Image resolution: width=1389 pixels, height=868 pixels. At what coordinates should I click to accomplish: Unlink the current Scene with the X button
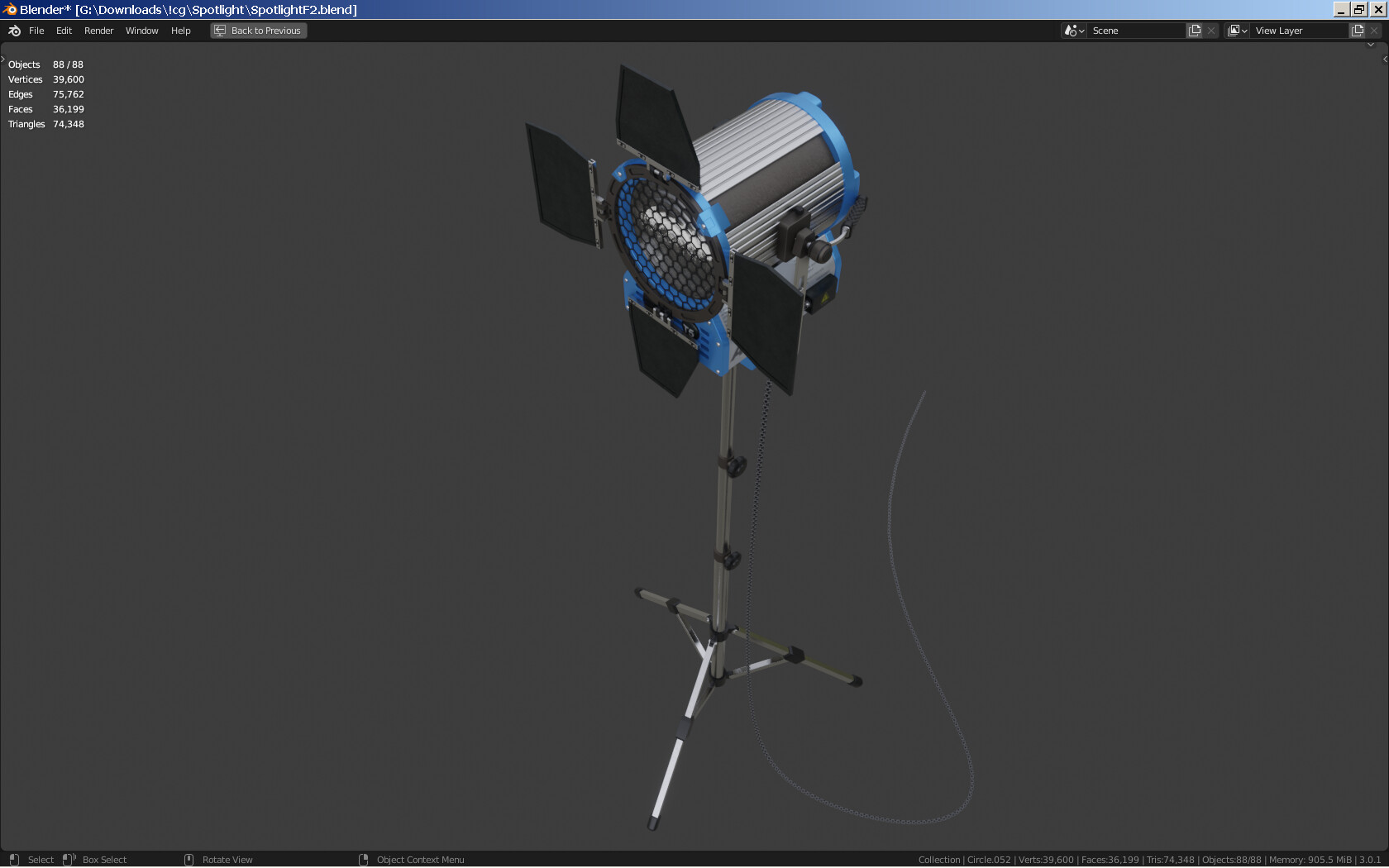click(x=1211, y=31)
